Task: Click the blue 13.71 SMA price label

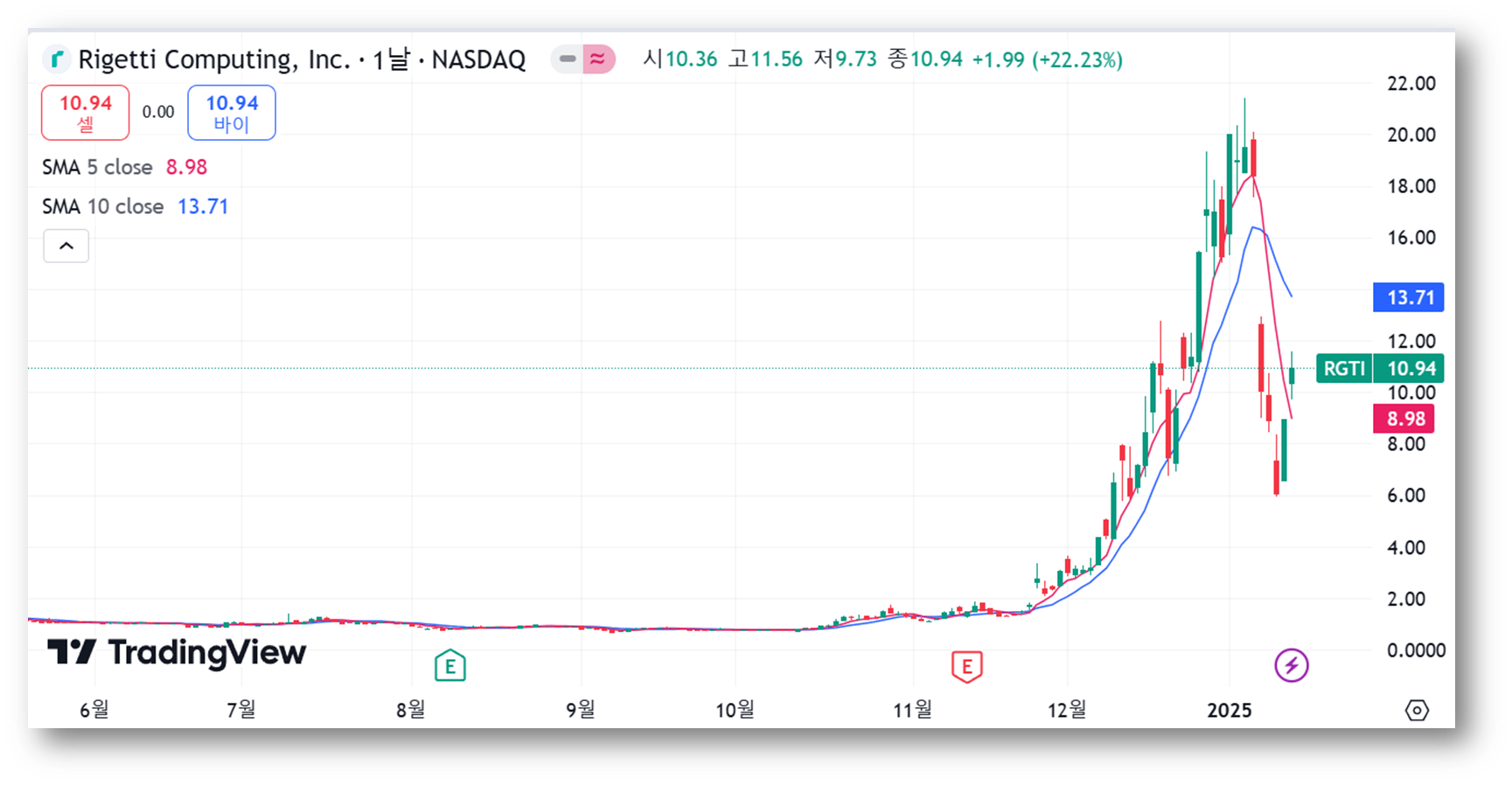Action: click(1409, 297)
